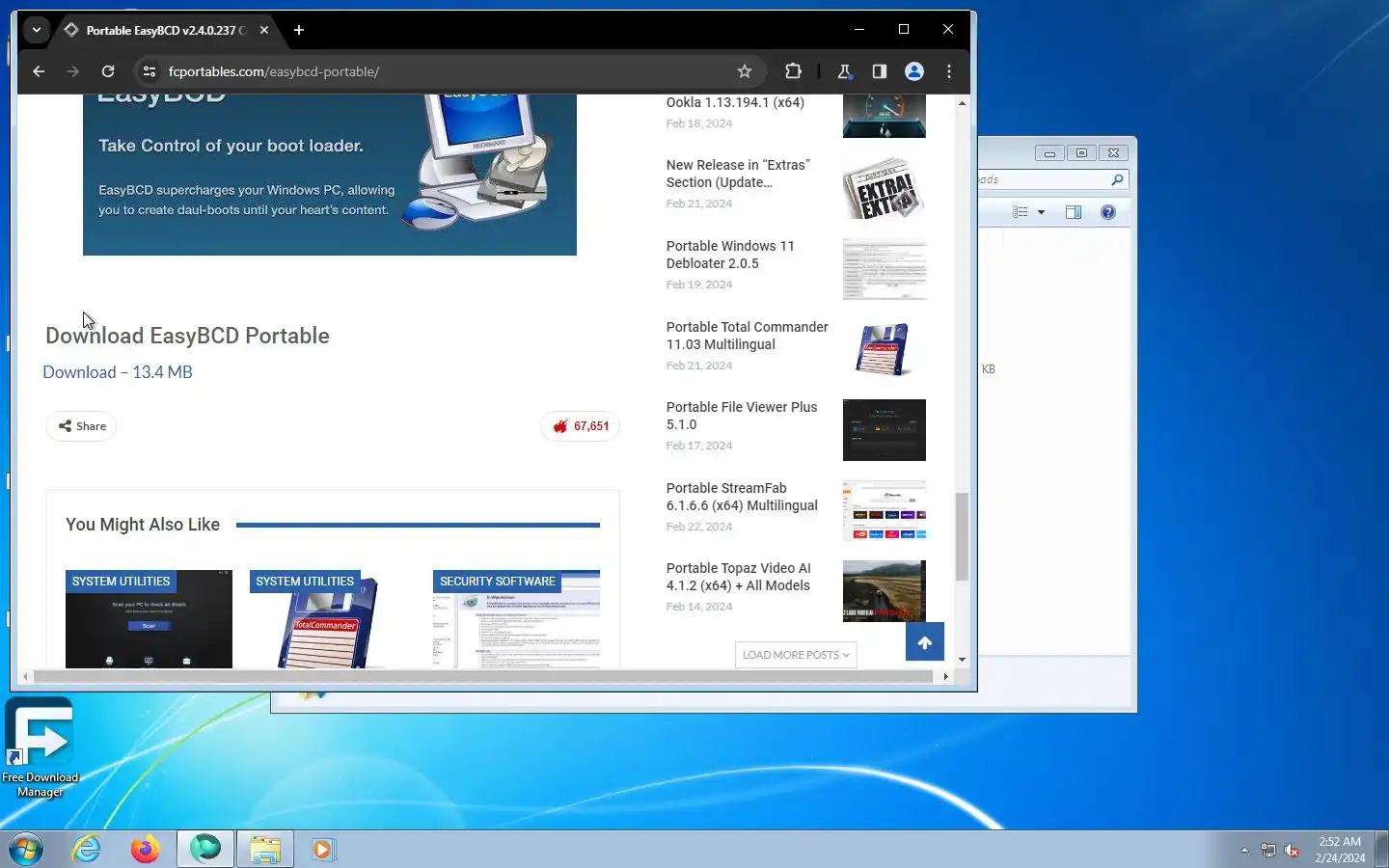Launch Firefox from taskbar
The height and width of the screenshot is (868, 1389).
click(x=146, y=850)
